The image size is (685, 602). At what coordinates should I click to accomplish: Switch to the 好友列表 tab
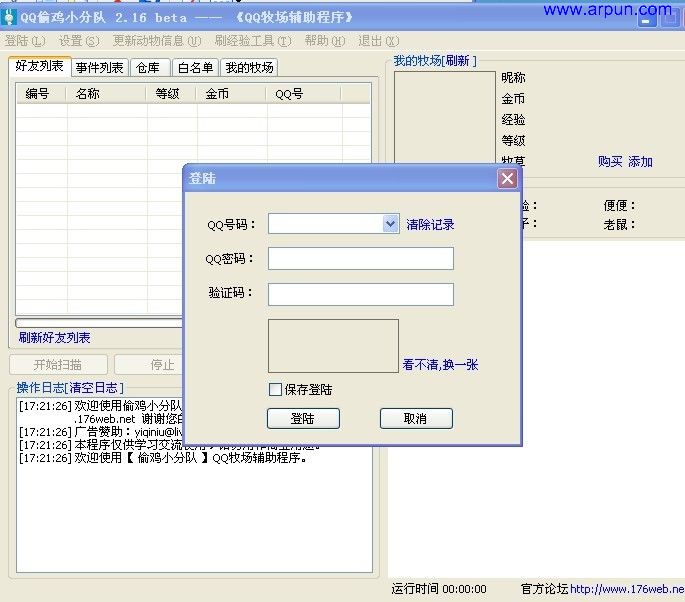[39, 66]
